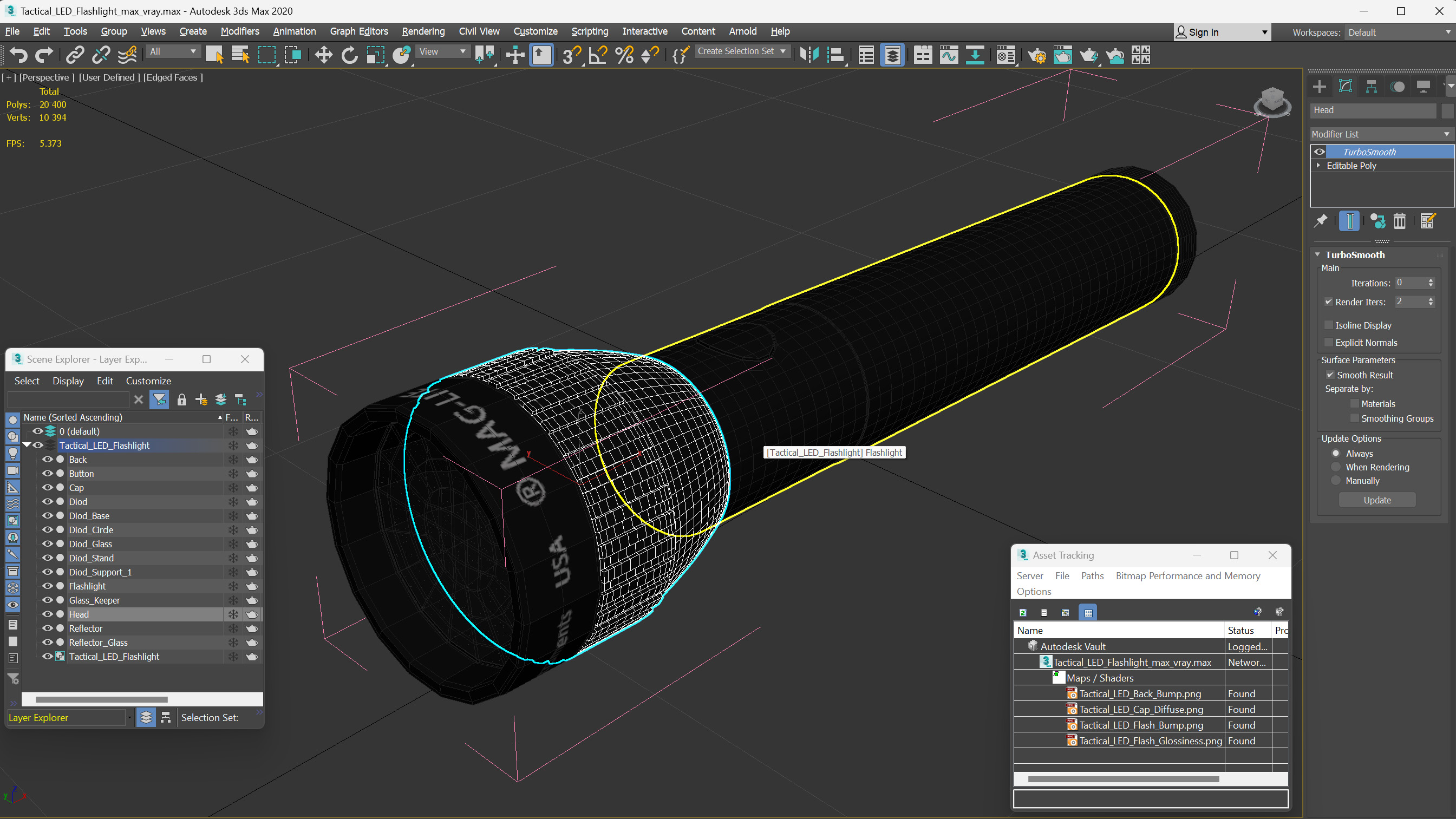
Task: Open the Rendering menu
Action: click(x=423, y=31)
